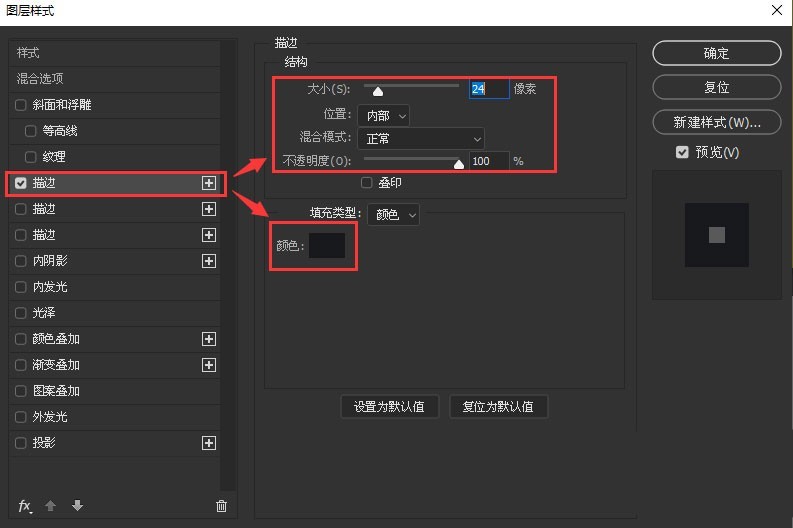Click the styles list vertical scrollbar
Viewport: 793px width, 528px height.
228,266
